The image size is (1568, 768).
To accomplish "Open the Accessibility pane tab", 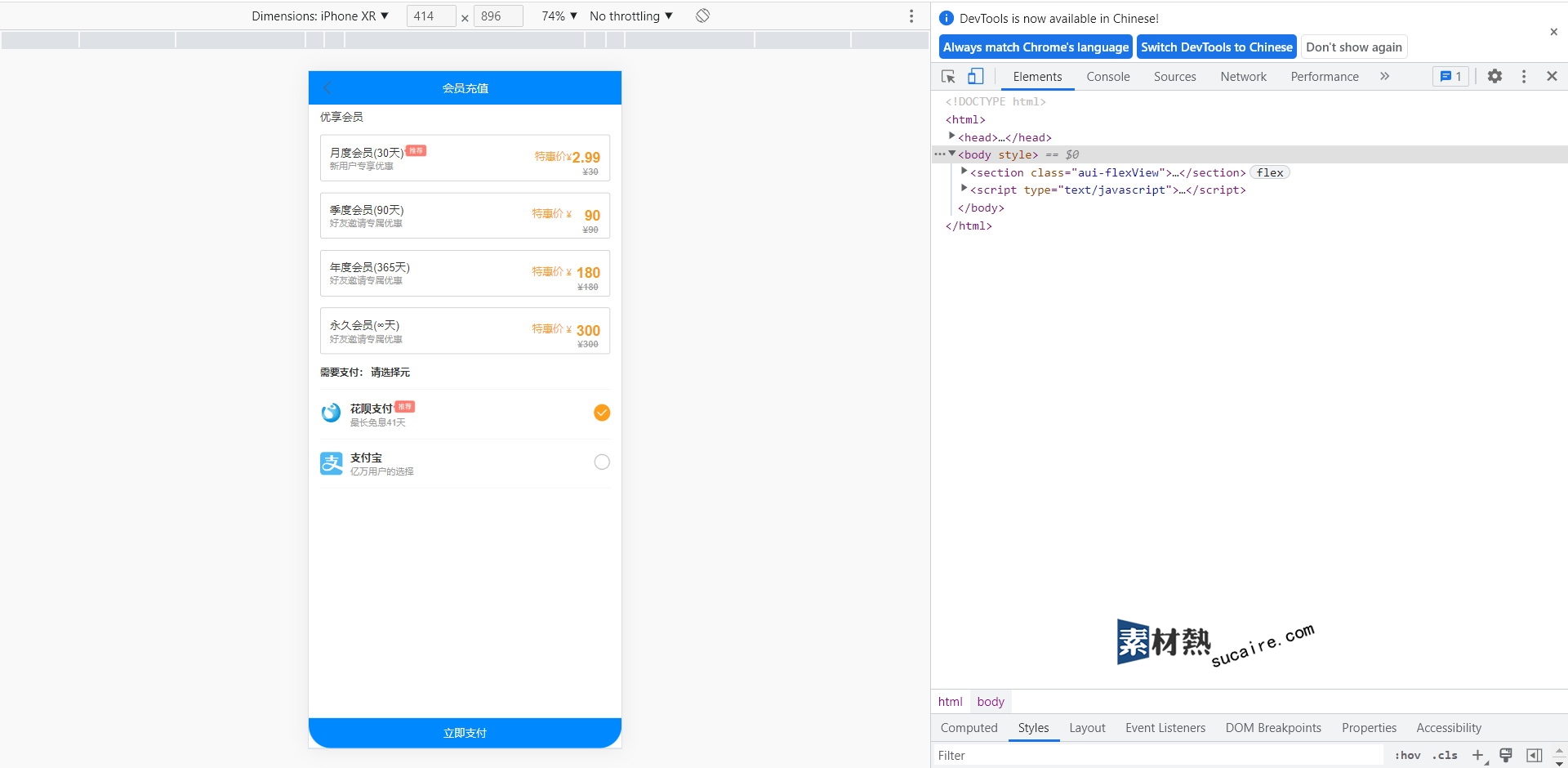I will click(1448, 728).
